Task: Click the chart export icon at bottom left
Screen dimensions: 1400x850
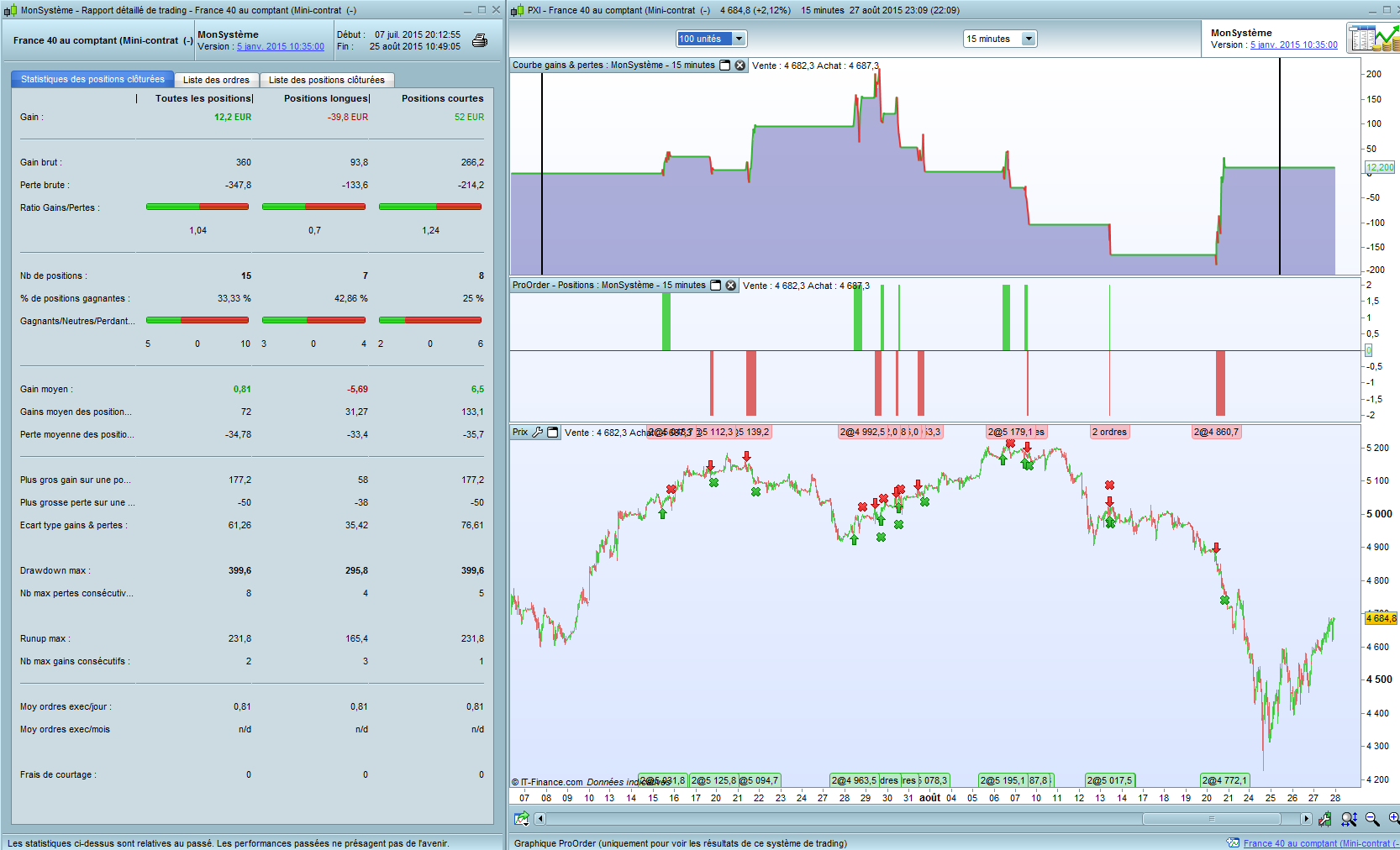Action: 522,819
